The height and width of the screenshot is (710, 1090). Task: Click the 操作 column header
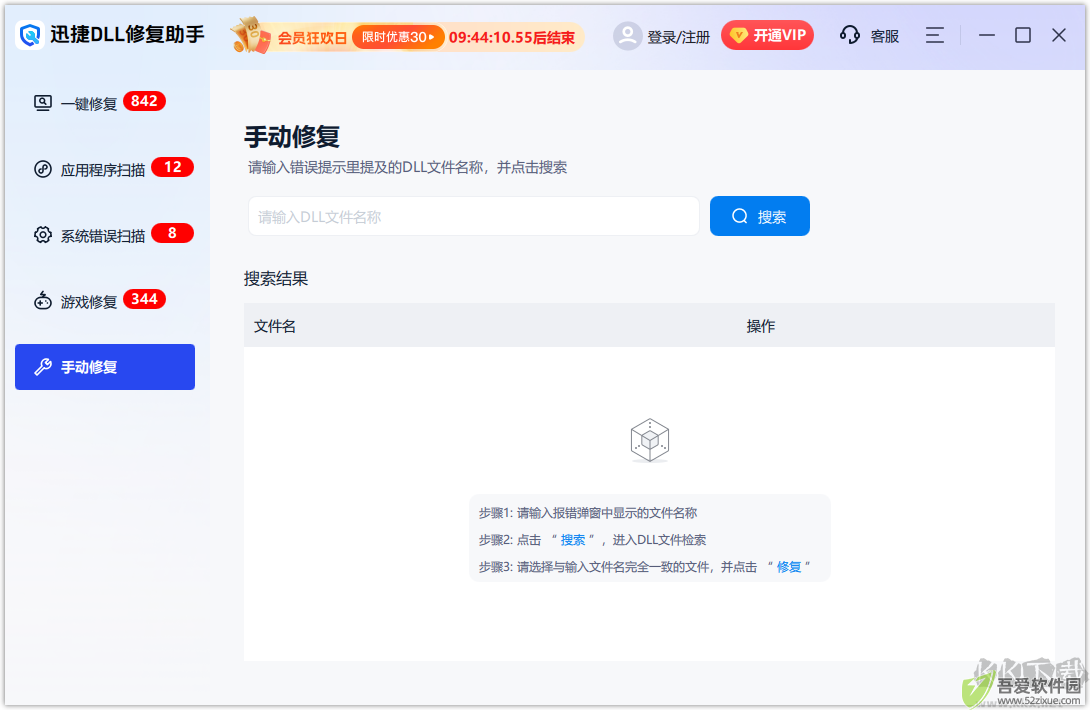pos(760,326)
